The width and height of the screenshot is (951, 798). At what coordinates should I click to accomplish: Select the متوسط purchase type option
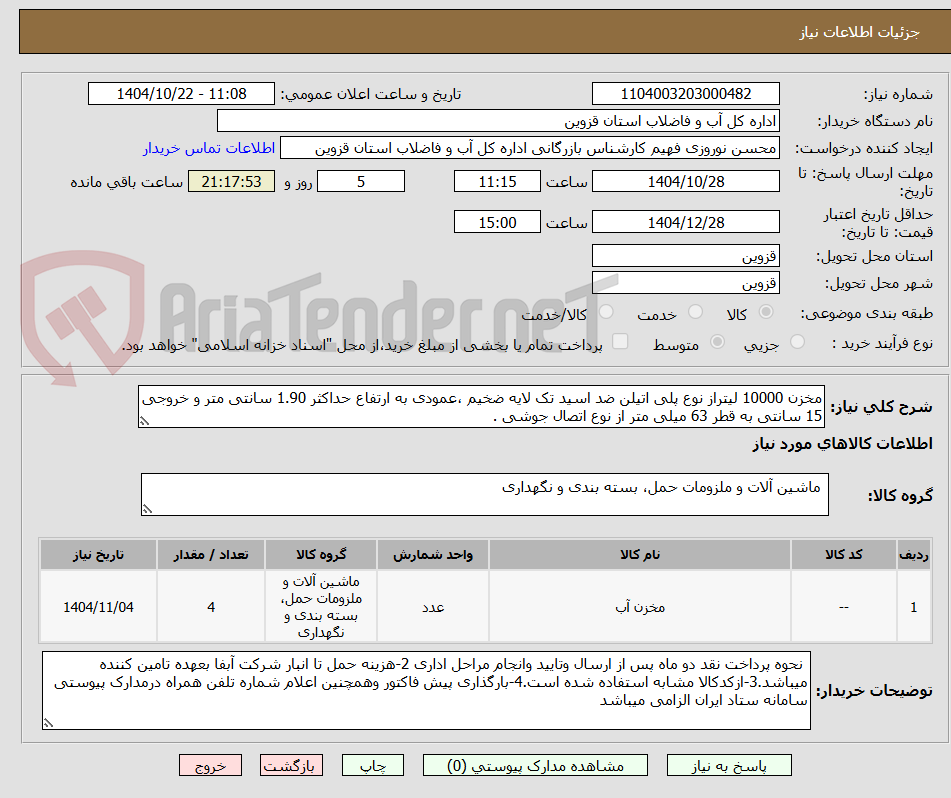pos(716,341)
